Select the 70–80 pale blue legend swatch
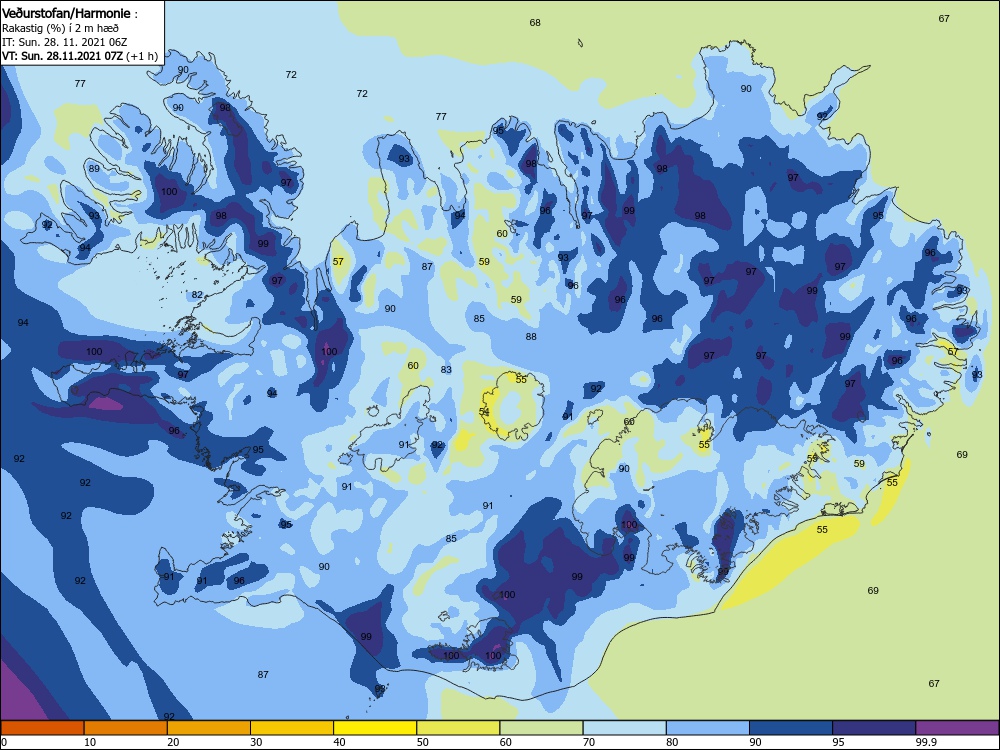This screenshot has width=1000, height=750. (624, 728)
